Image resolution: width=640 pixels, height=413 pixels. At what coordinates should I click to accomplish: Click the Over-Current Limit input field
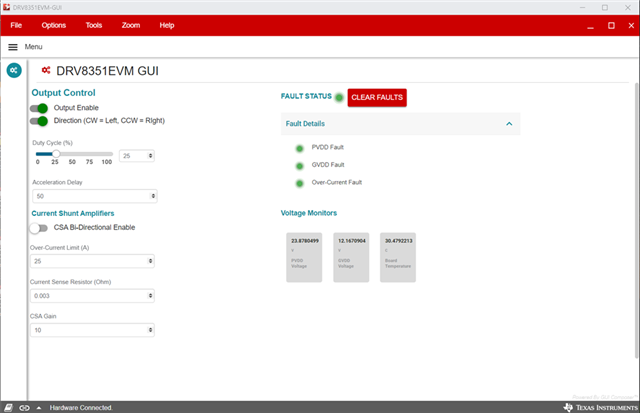92,261
